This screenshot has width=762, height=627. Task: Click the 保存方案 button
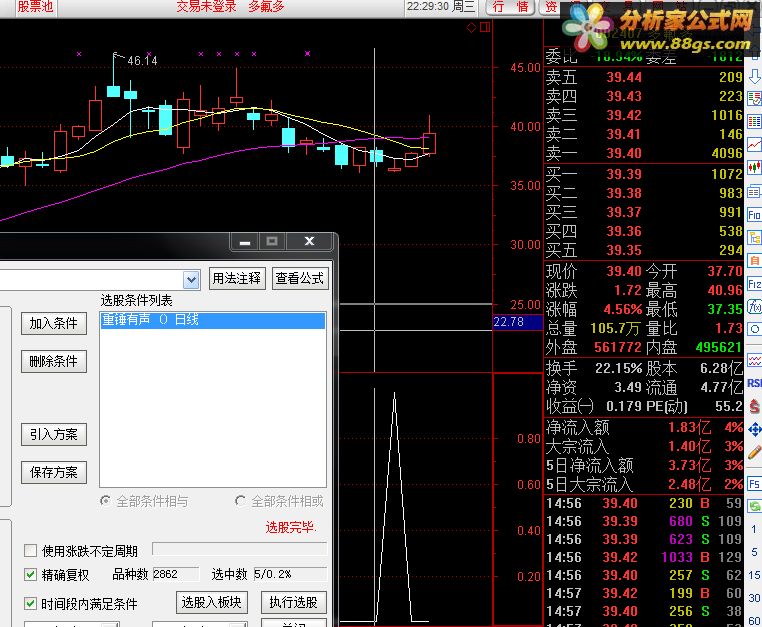pyautogui.click(x=53, y=472)
